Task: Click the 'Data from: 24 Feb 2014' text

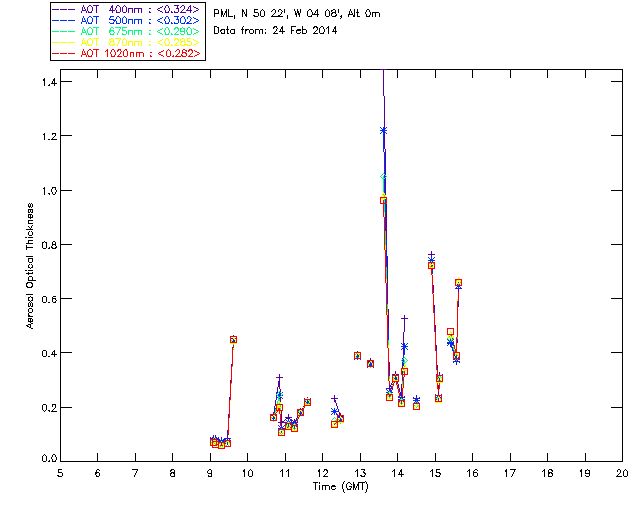Action: coord(275,31)
